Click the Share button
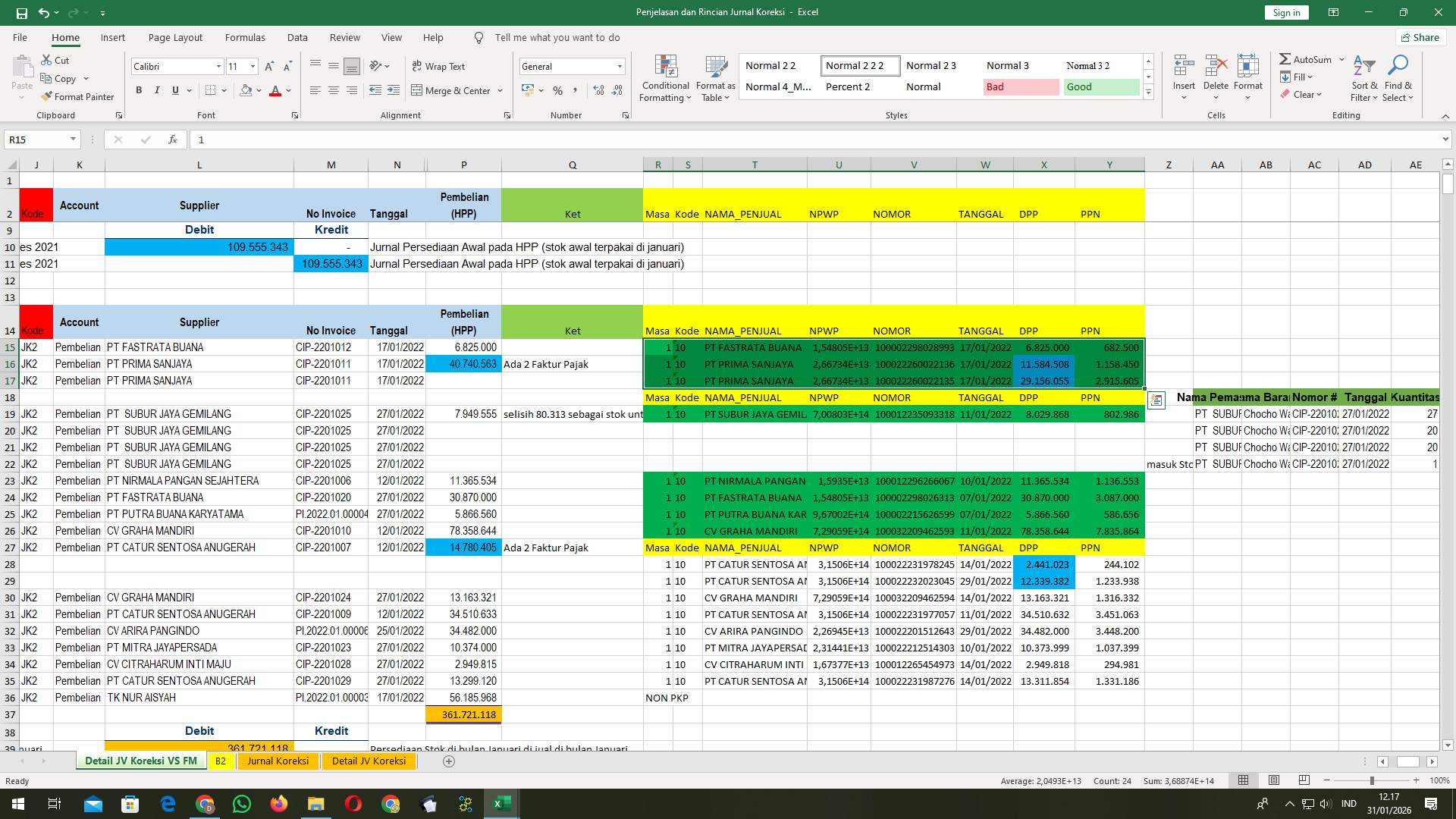The width and height of the screenshot is (1456, 819). click(1420, 37)
